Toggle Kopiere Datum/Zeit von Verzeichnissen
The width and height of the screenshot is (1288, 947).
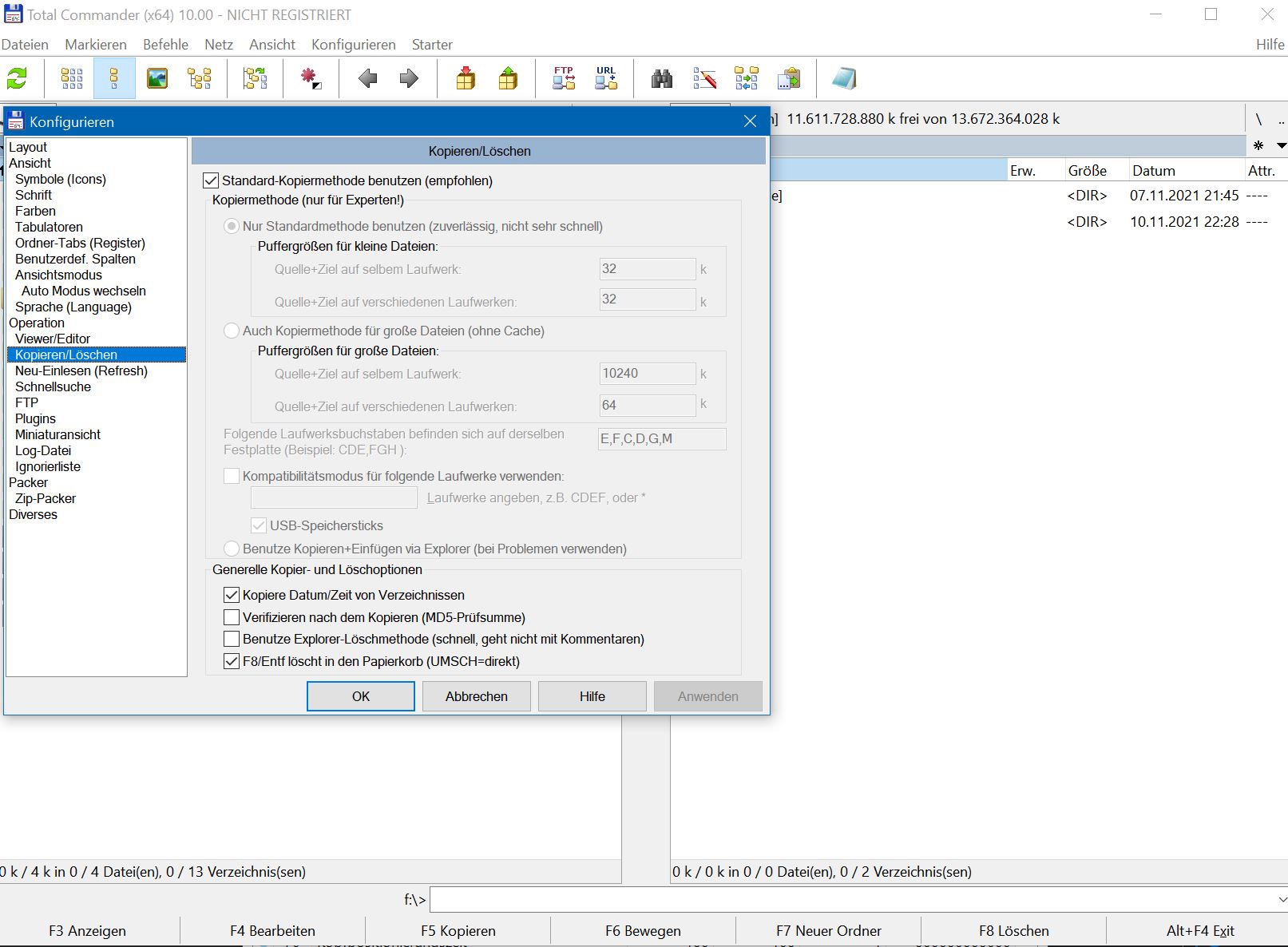click(232, 595)
